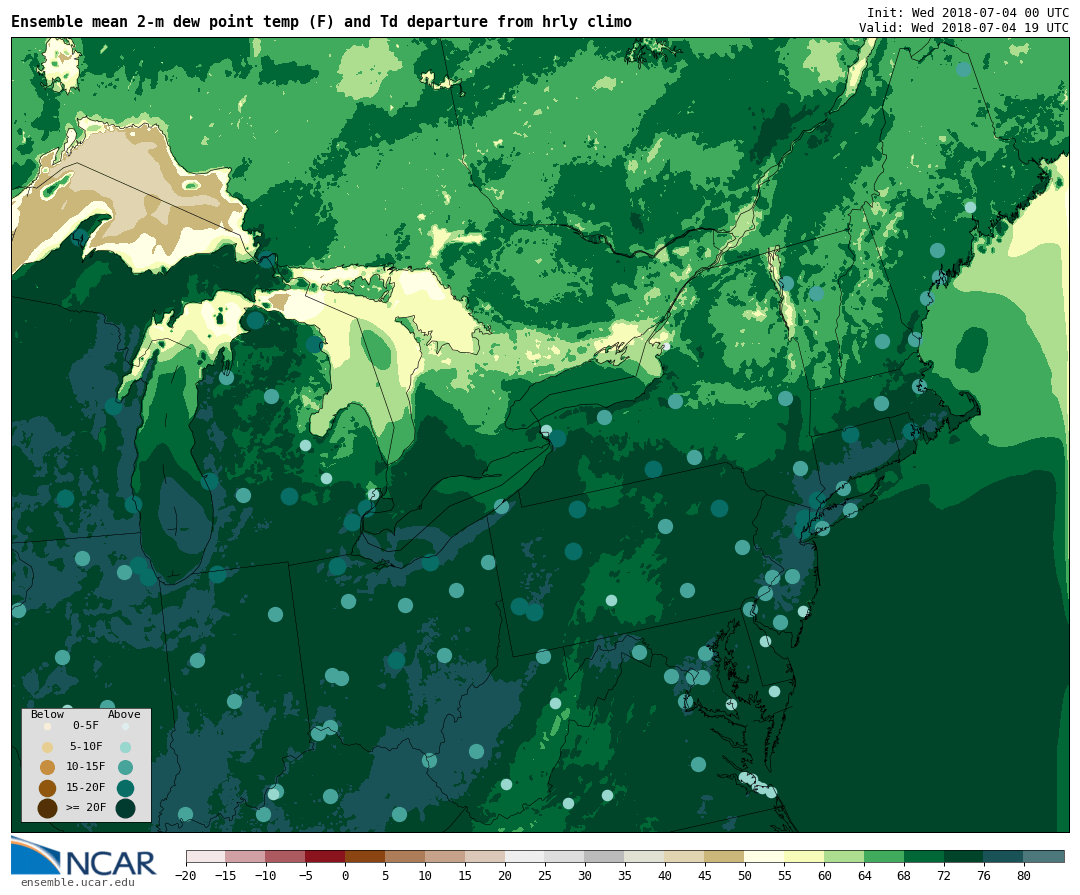Click the color bar segment between -10 and -5
The width and height of the screenshot is (1080, 895).
(x=285, y=856)
